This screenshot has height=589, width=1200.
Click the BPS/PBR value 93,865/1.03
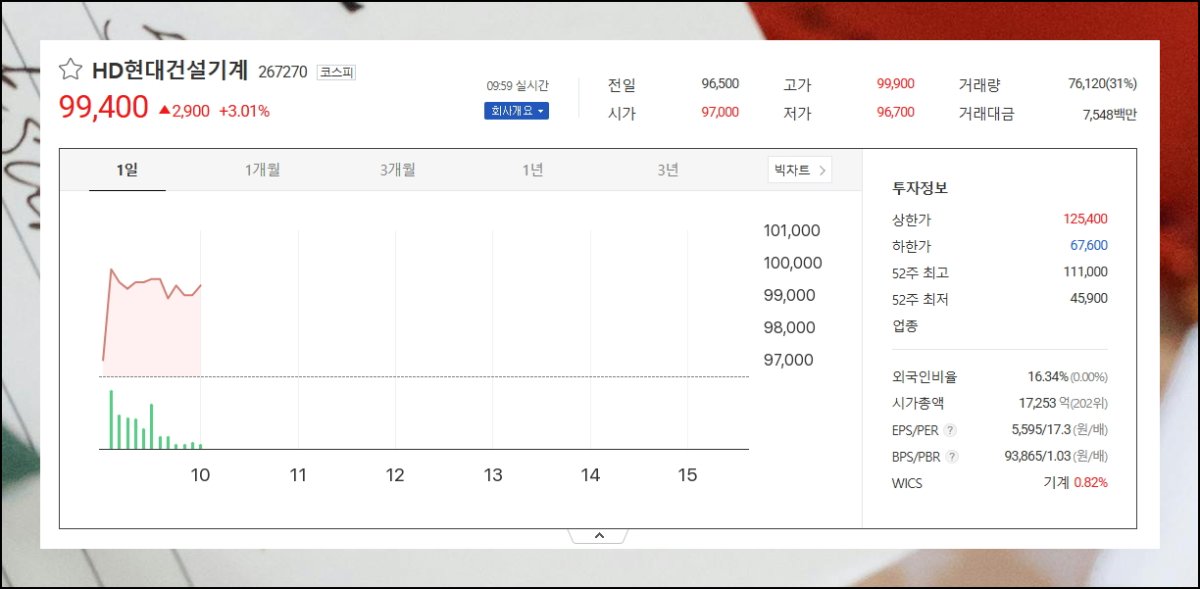[x=1038, y=456]
